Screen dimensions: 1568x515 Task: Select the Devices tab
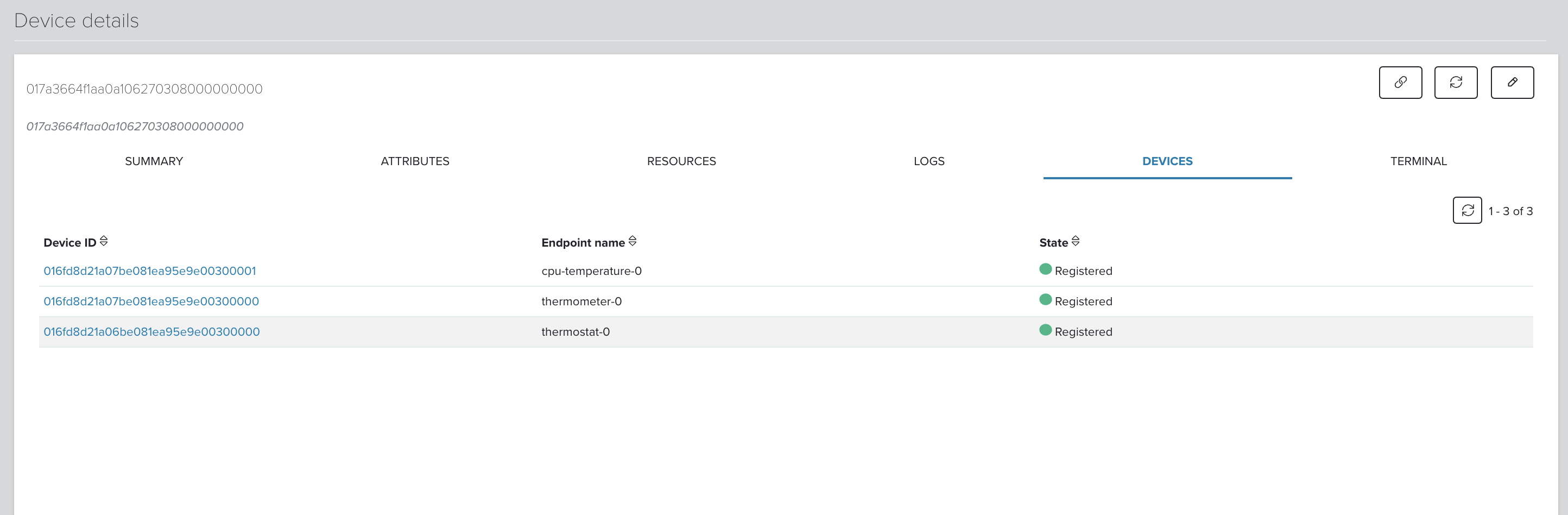[x=1167, y=161]
